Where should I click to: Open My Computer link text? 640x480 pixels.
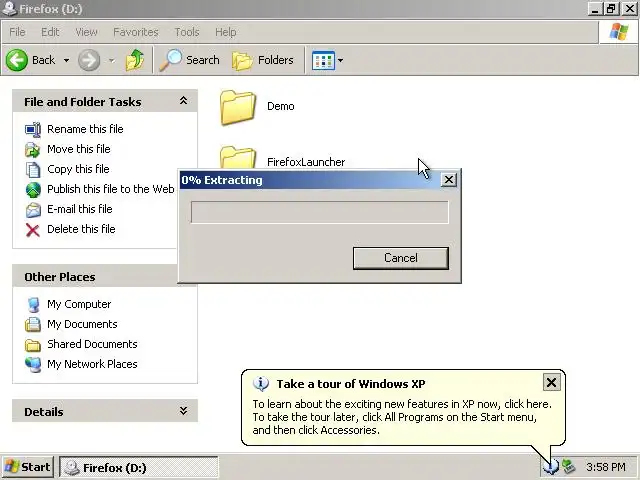pos(79,304)
